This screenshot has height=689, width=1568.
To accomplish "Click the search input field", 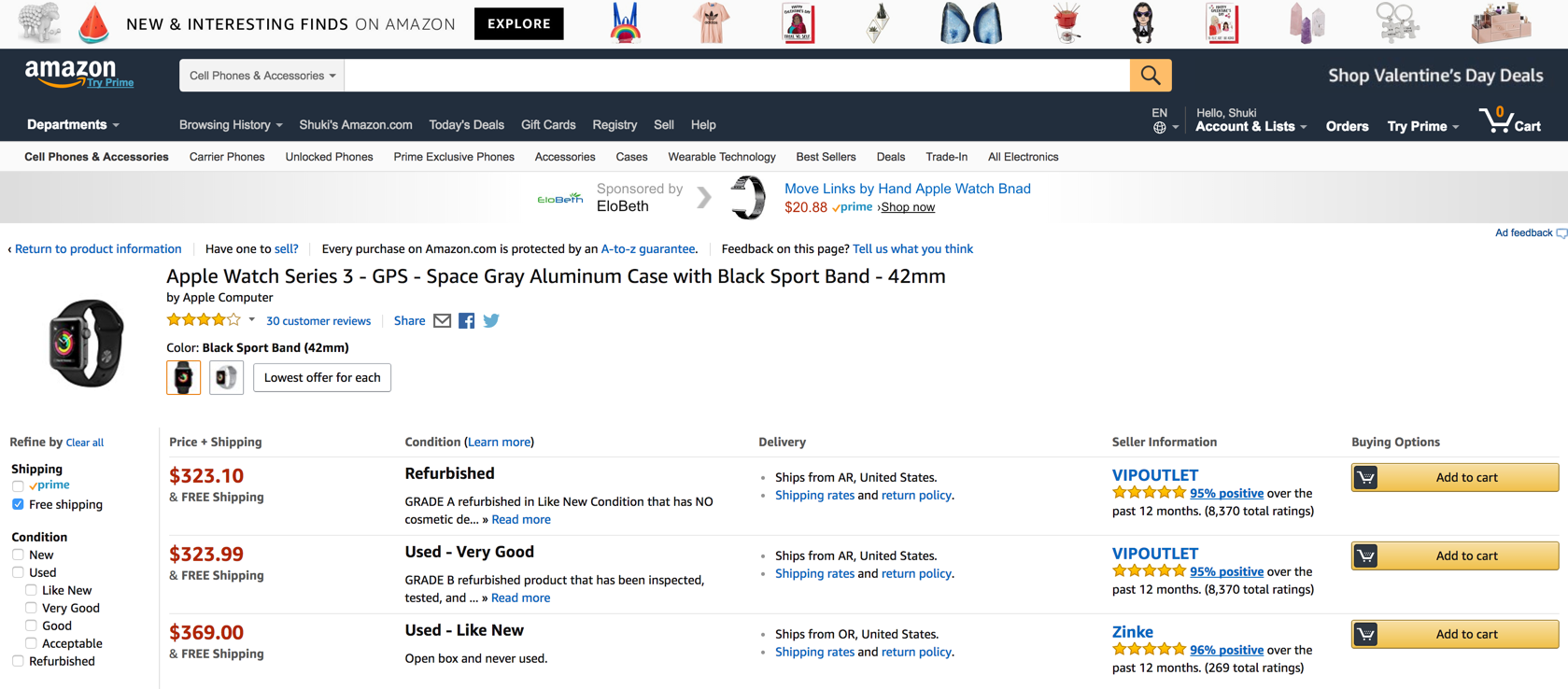I will point(737,76).
